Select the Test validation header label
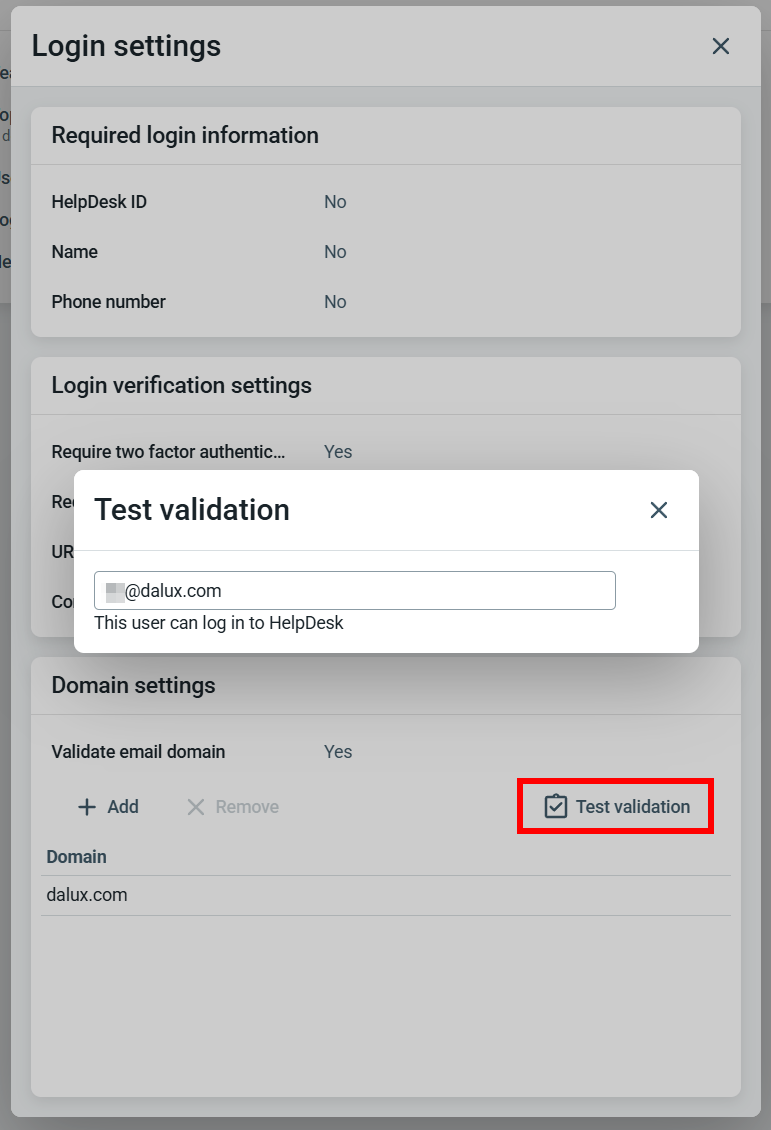This screenshot has width=771, height=1130. (x=192, y=510)
